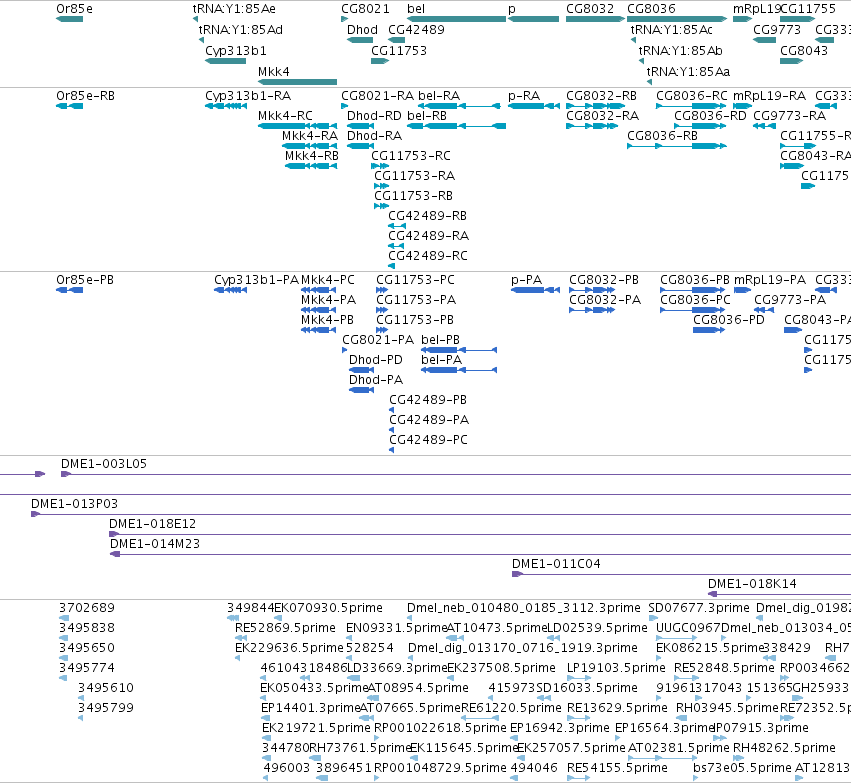Click the Or85e gene label in the top track
Screen dimensions: 851x783
pyautogui.click(x=74, y=9)
